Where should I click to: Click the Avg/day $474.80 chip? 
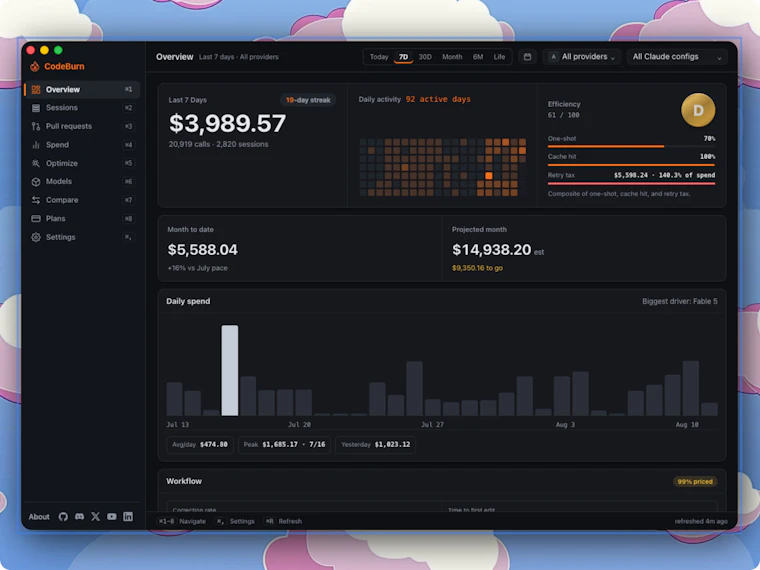coord(200,444)
